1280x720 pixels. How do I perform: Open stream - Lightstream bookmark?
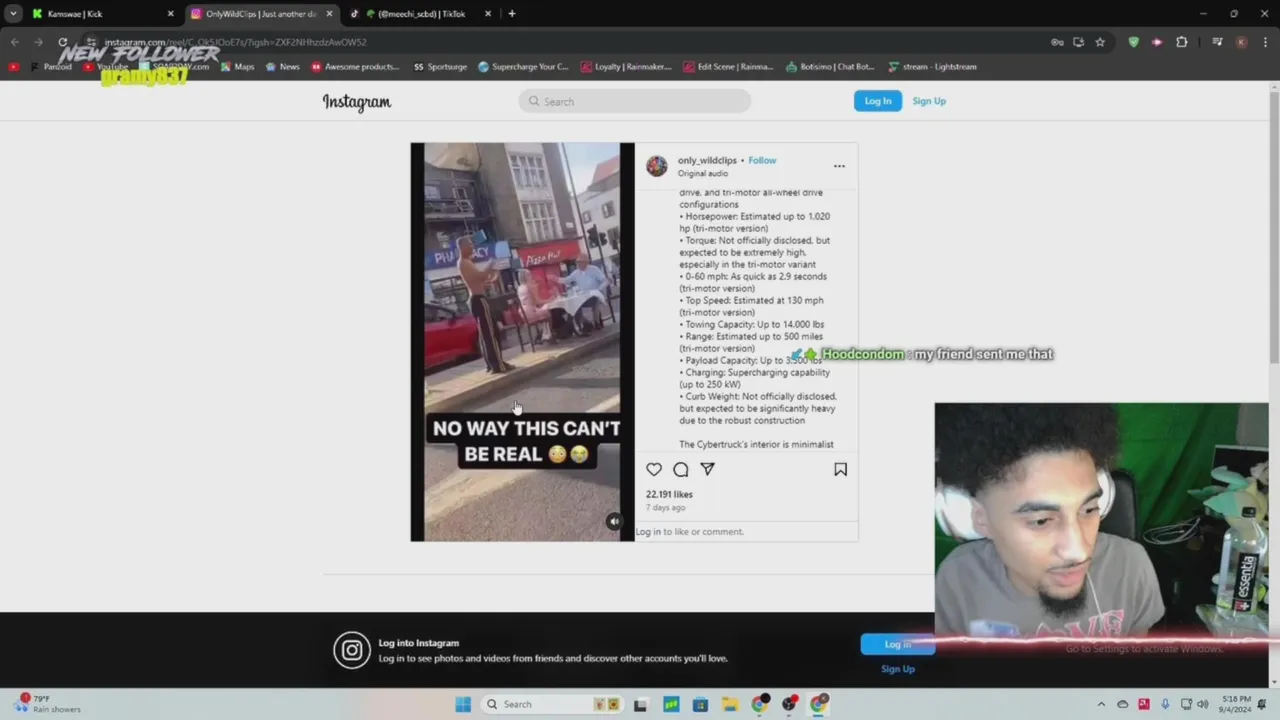931,67
